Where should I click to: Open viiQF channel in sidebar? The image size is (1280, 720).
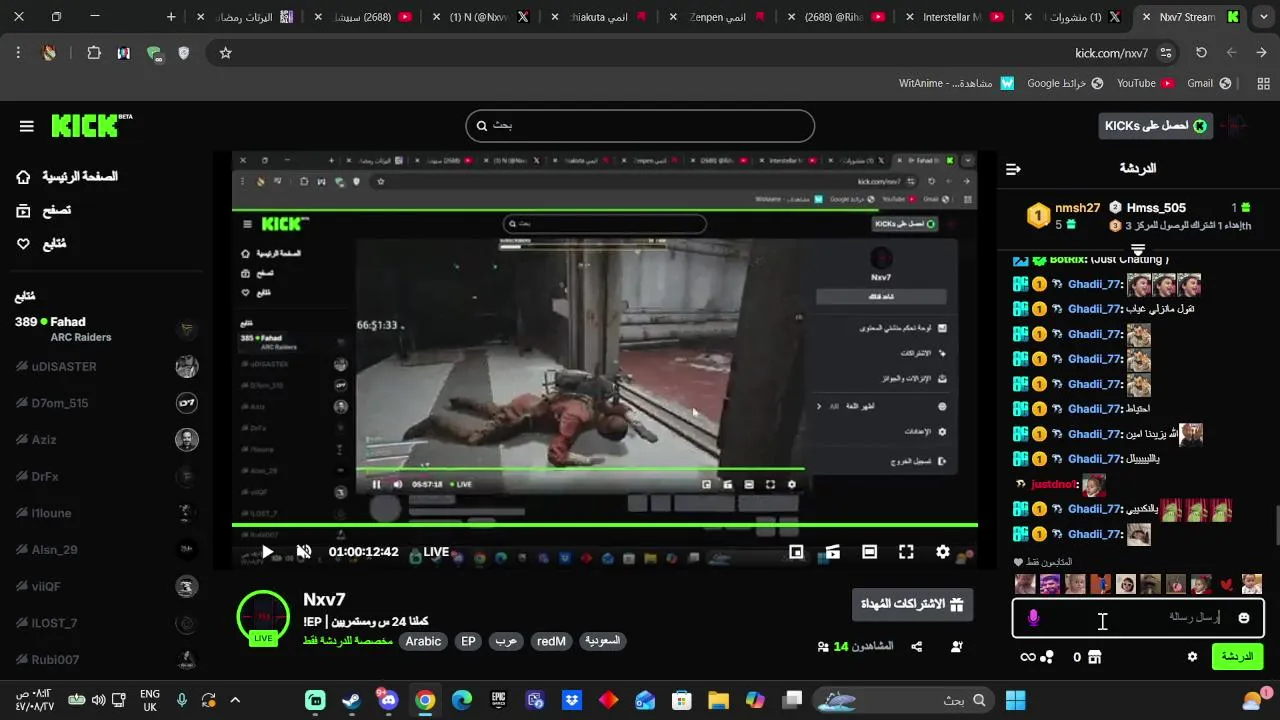[106, 587]
